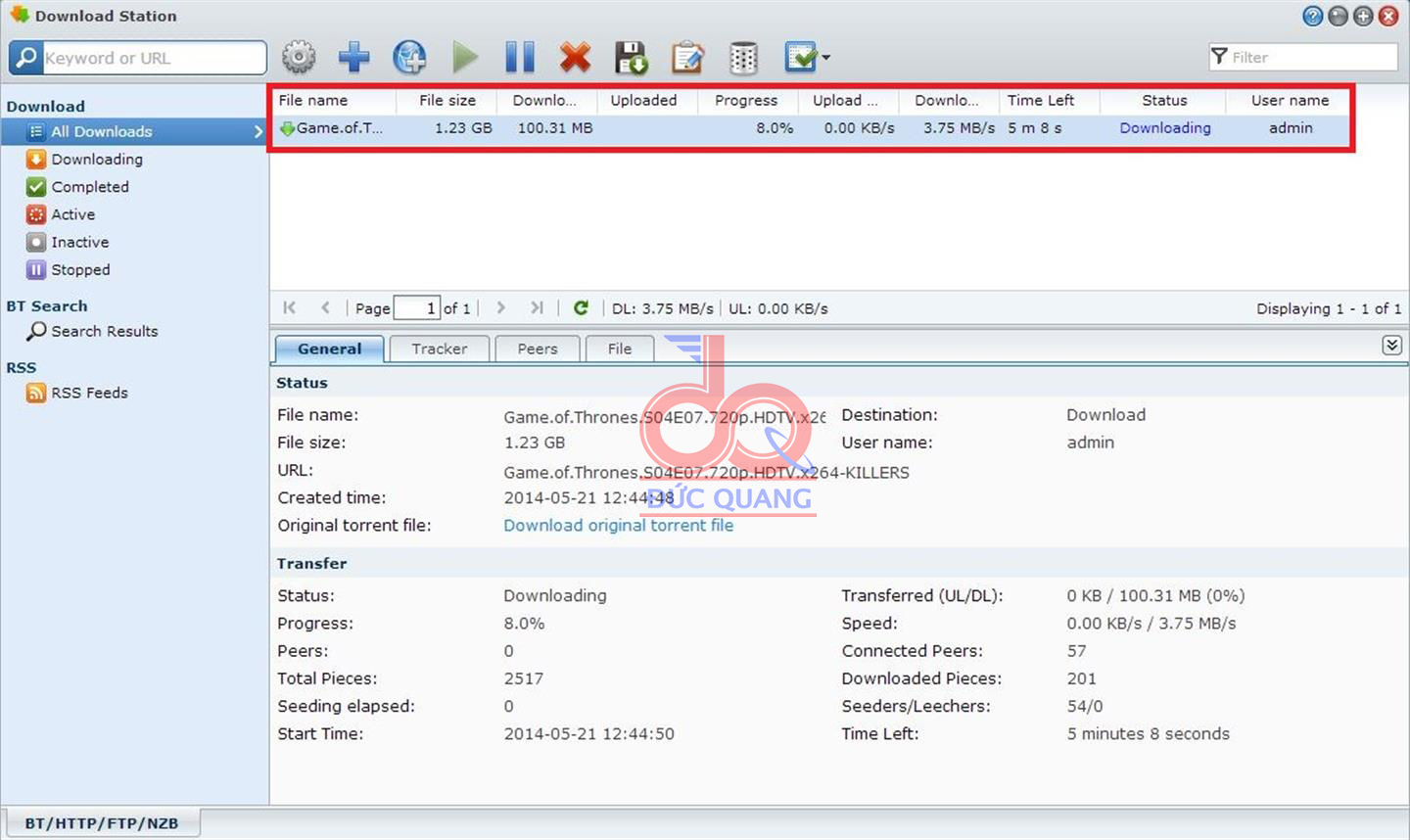This screenshot has width=1410, height=840.
Task: Sort by Status column header
Action: coord(1164,100)
